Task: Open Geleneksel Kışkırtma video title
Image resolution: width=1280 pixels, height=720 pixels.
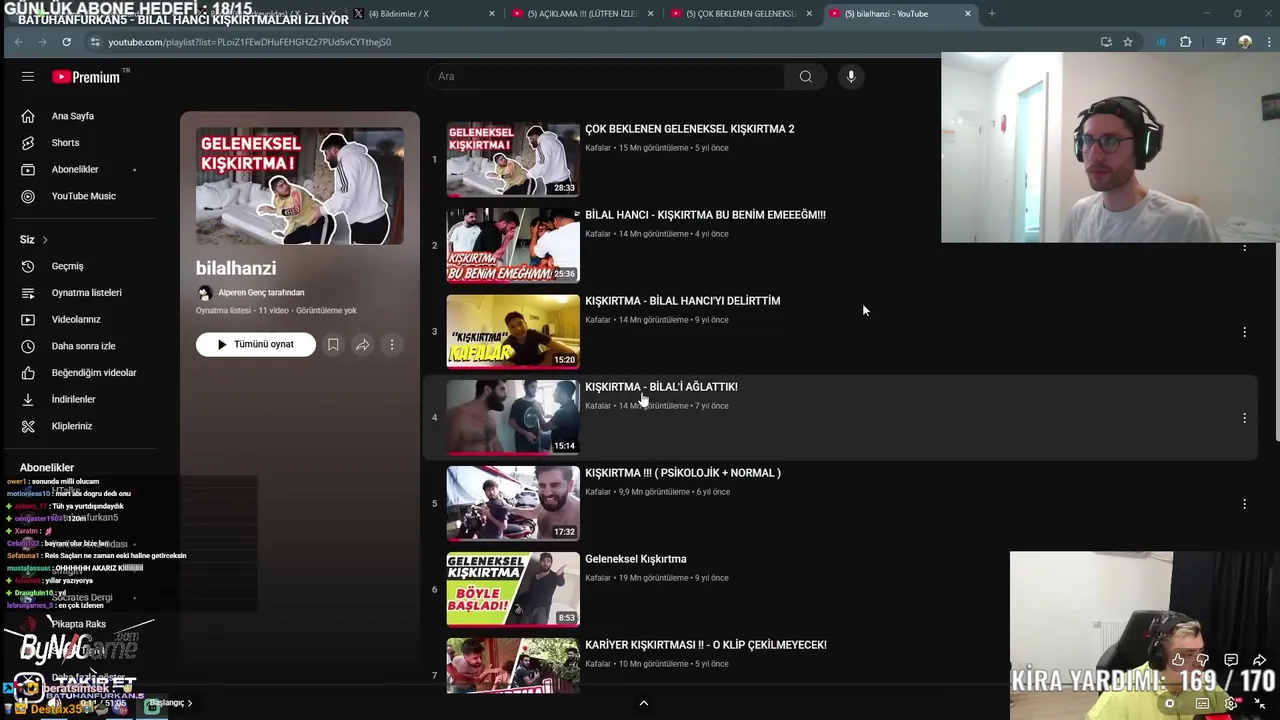Action: pos(636,559)
